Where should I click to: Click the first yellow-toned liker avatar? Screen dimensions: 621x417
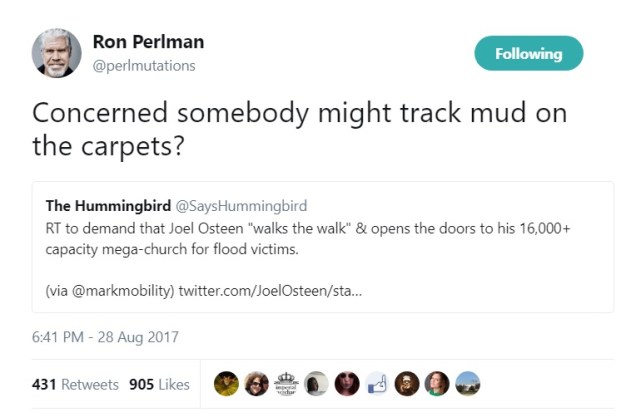pos(227,384)
